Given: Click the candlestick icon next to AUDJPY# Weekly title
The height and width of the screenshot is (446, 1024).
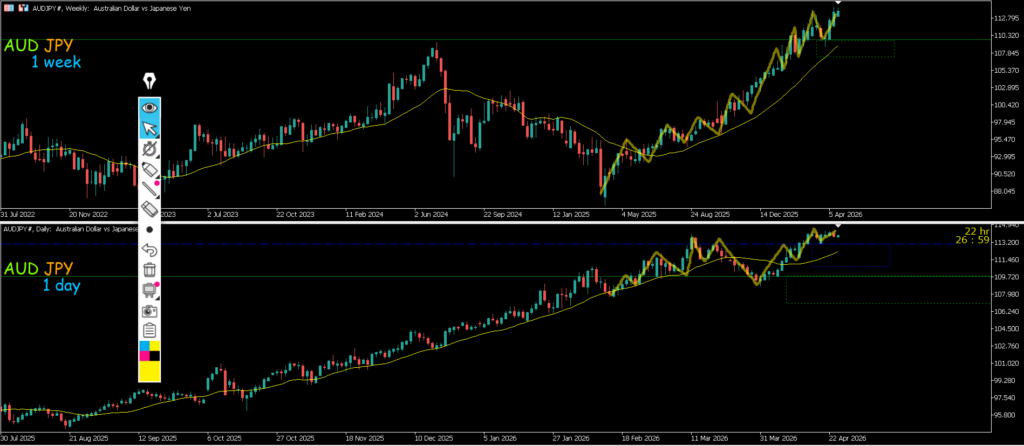Looking at the screenshot, I should point(23,9).
